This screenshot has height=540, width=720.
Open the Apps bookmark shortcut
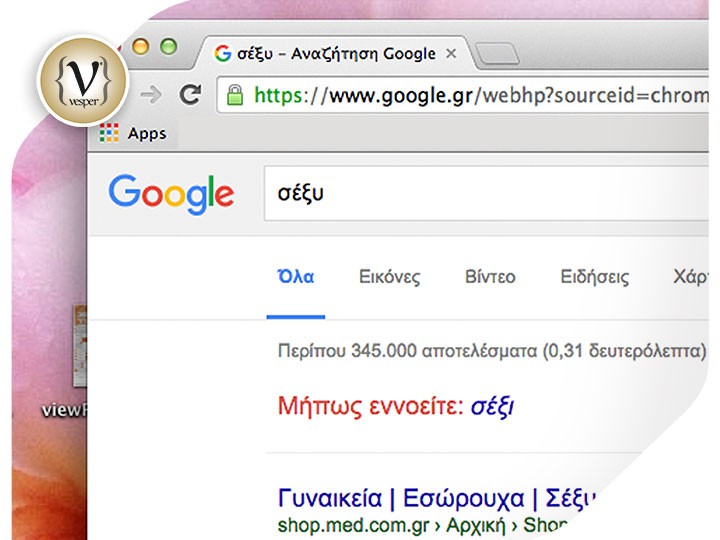[133, 133]
